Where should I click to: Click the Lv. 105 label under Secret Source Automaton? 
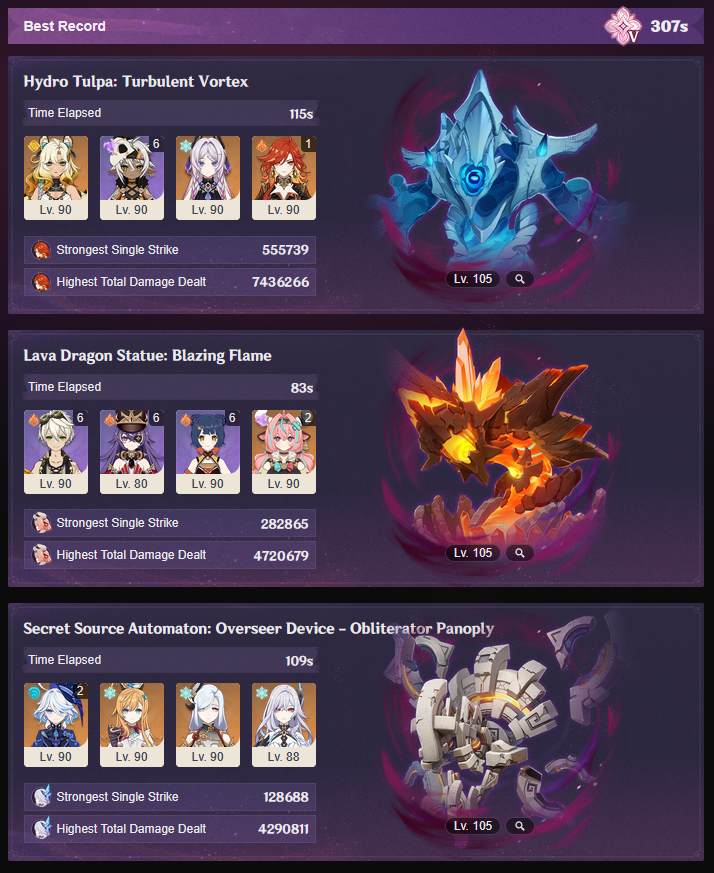[472, 826]
